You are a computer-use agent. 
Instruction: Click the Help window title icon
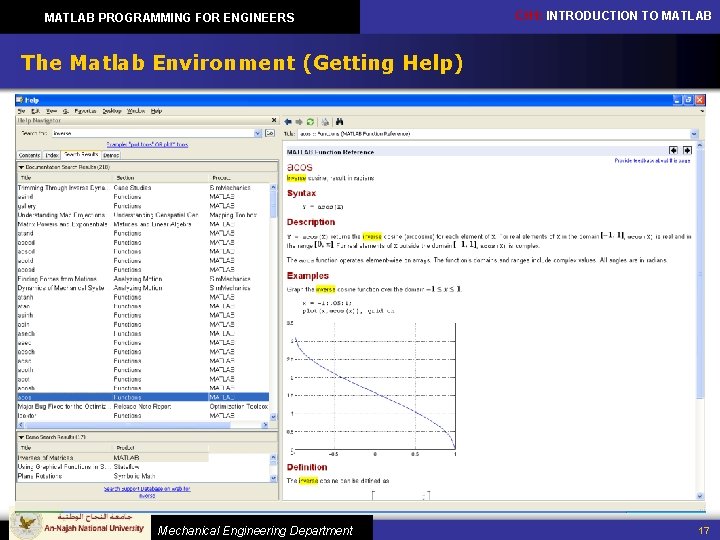20,100
